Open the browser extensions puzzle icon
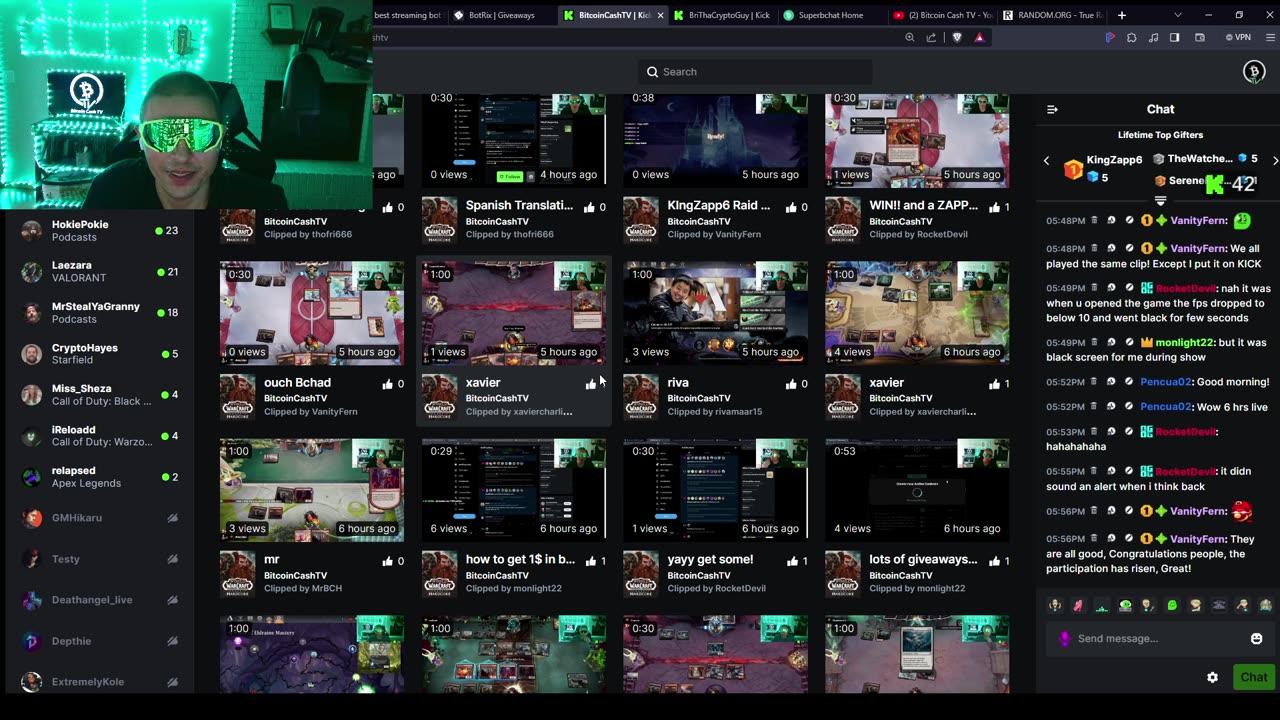Screen dimensions: 1280x720 point(1131,37)
